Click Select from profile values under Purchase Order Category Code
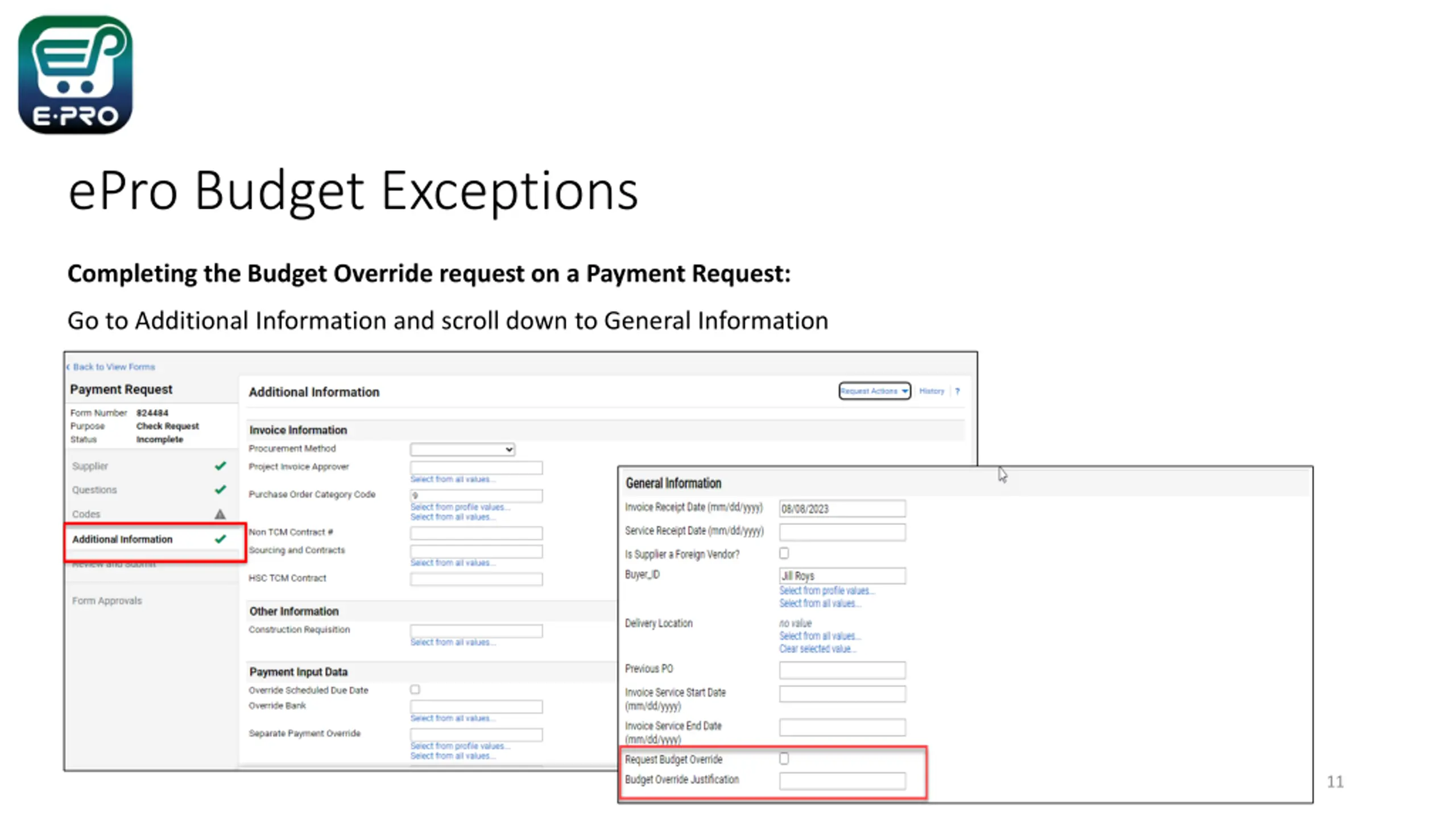 coord(460,507)
